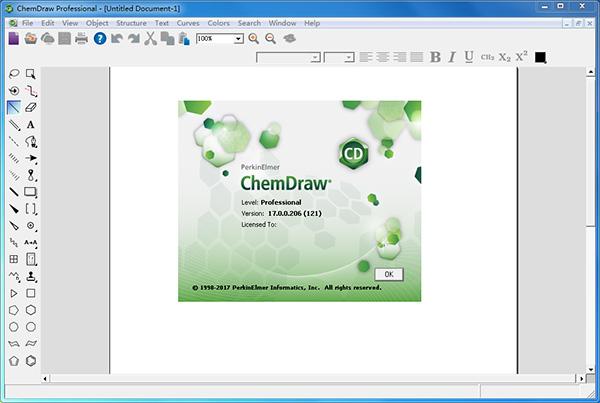Screen dimensions: 600x403
Task: Select the Text tool
Action: 31,124
